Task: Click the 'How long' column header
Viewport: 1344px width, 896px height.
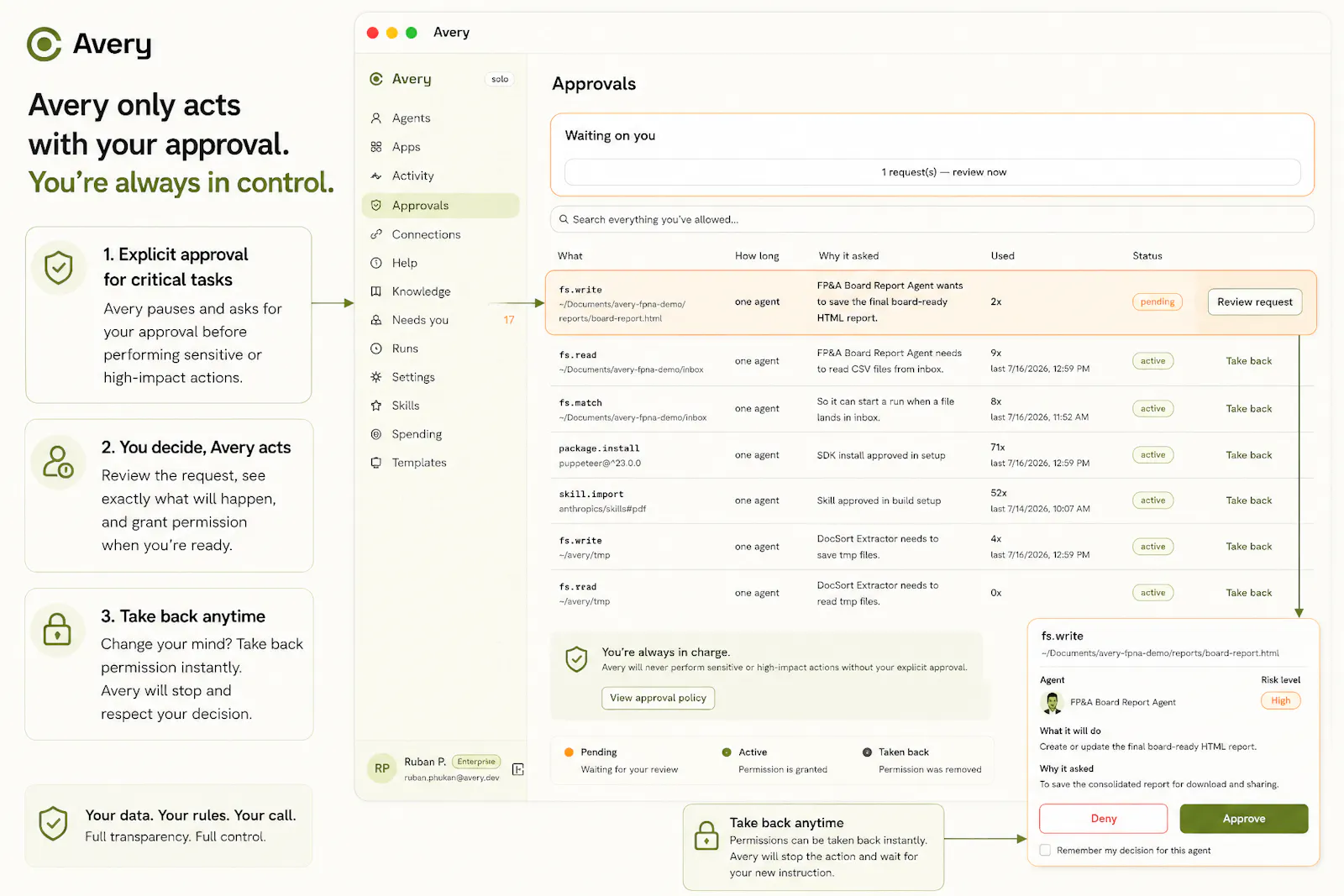Action: [757, 256]
